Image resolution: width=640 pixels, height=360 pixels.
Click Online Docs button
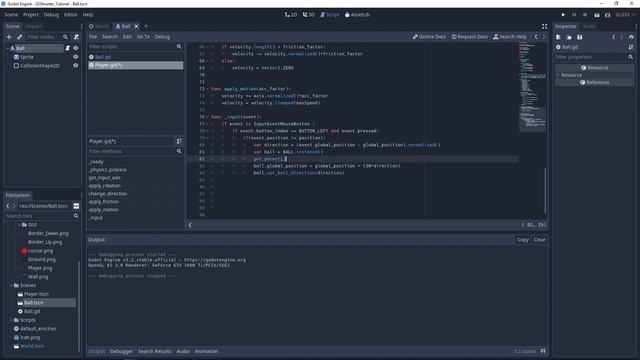[x=429, y=37]
